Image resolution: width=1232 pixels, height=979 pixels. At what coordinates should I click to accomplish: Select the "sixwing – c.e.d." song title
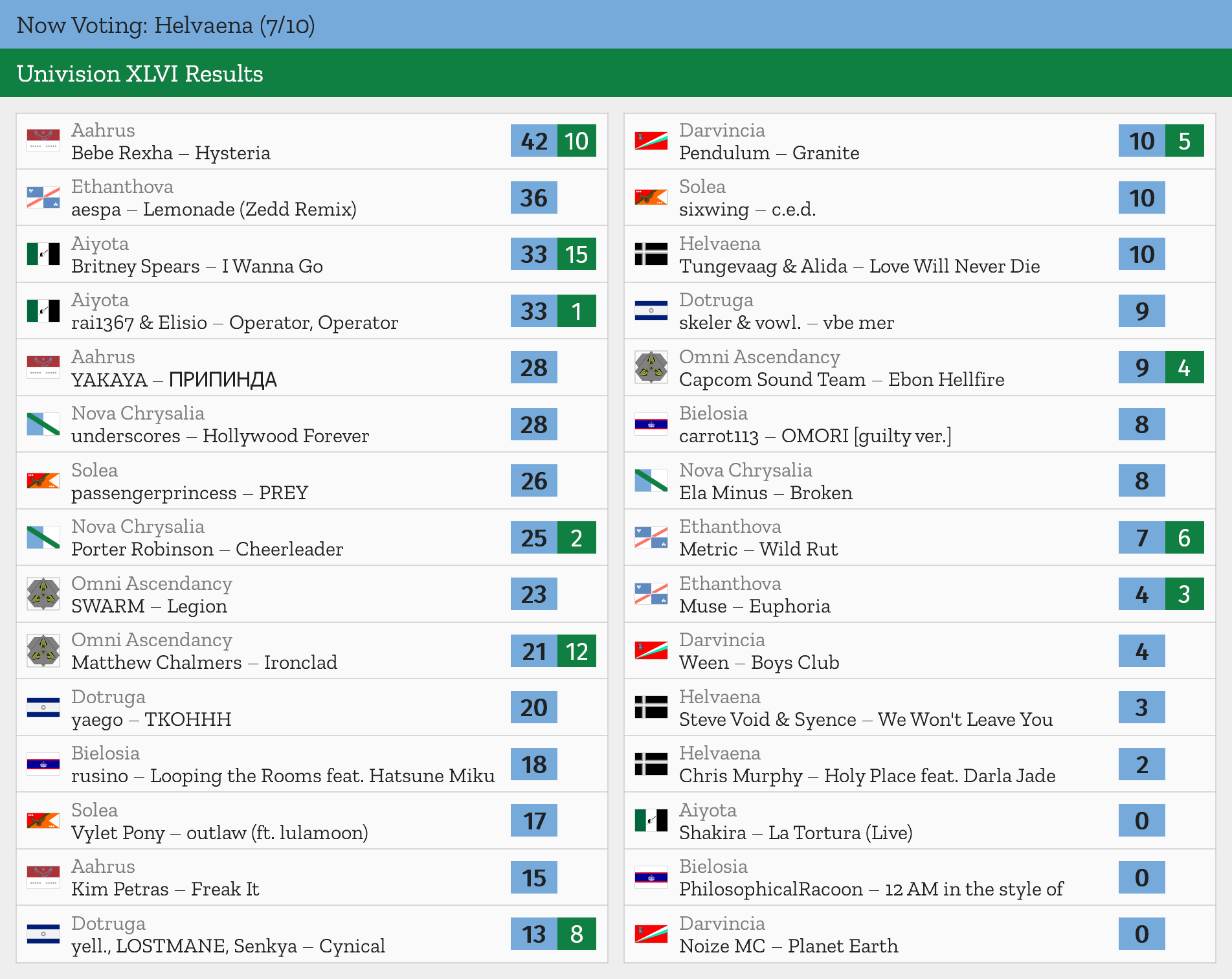[747, 210]
